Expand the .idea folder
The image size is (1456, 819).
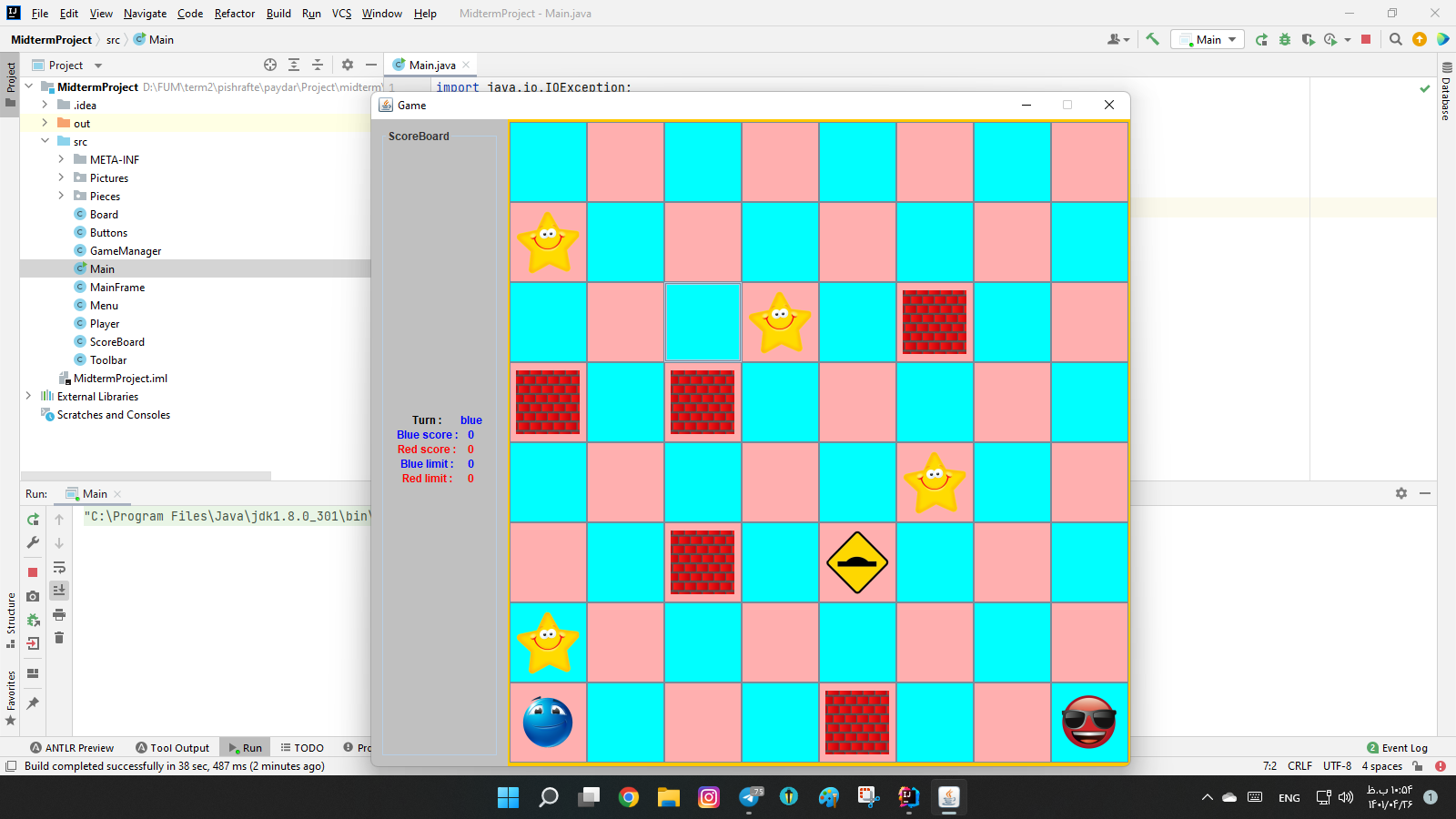coord(45,105)
